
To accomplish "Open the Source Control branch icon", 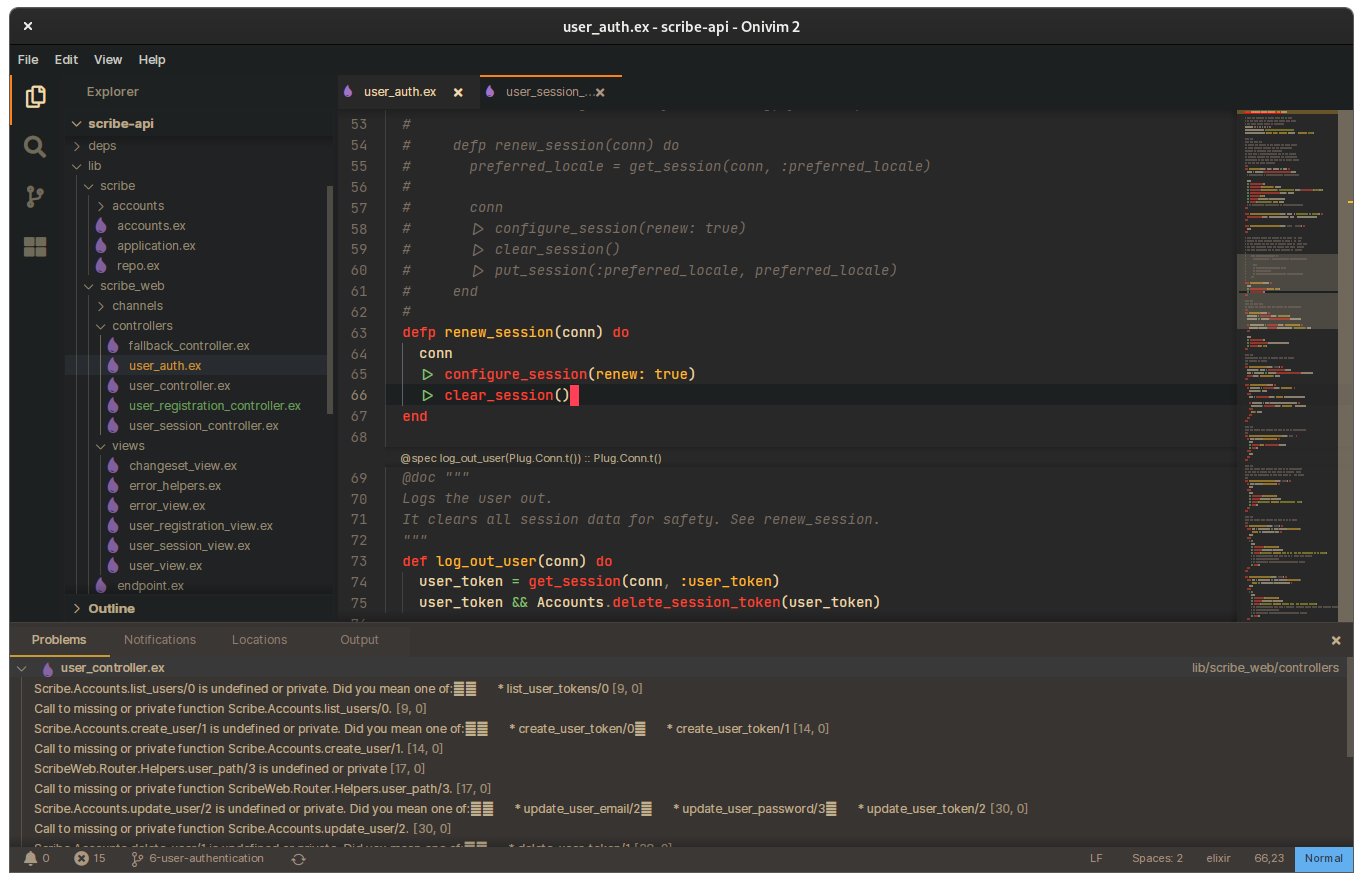I will tap(35, 197).
